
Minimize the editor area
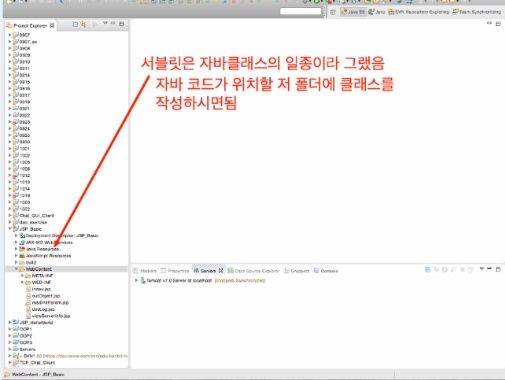point(489,23)
